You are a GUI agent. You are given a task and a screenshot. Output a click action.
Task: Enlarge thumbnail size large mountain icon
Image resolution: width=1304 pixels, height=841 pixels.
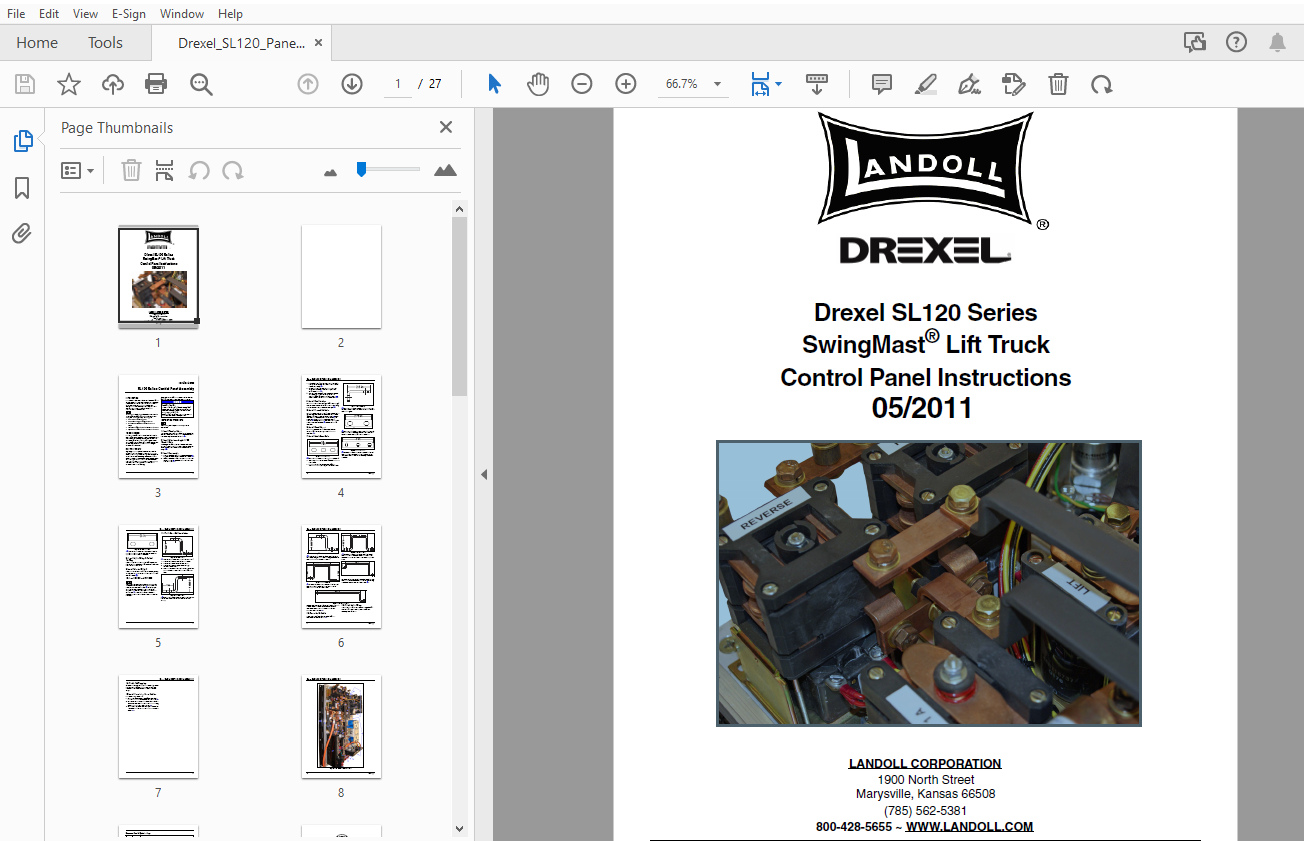445,170
